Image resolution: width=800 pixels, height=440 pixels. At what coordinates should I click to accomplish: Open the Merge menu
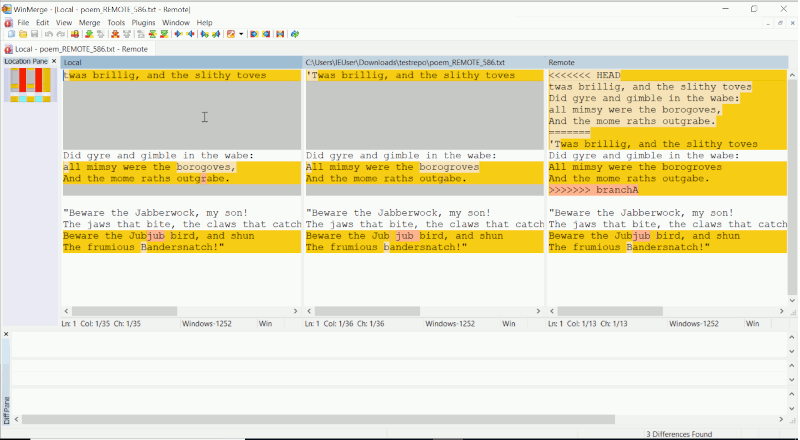(x=90, y=22)
